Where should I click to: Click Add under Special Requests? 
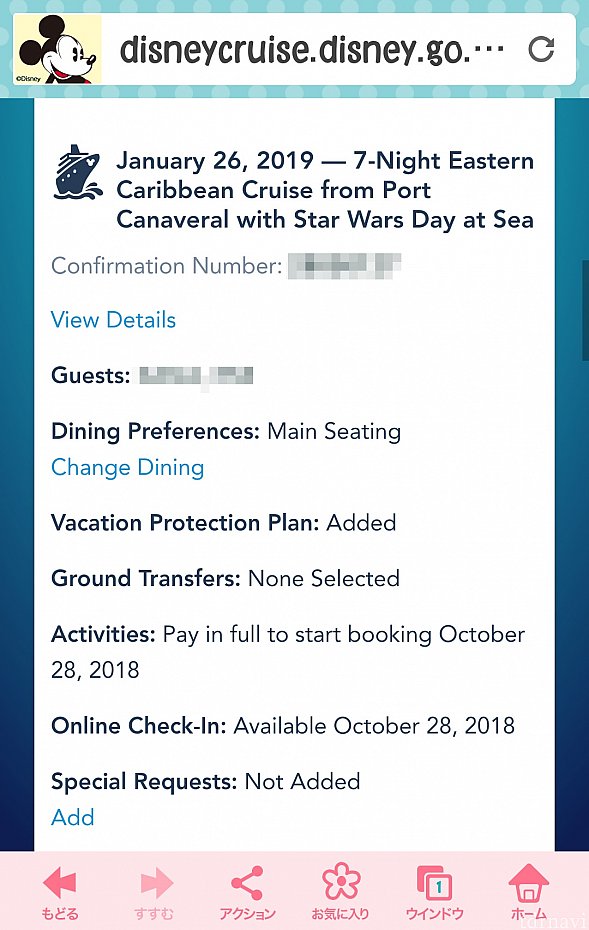tap(72, 817)
